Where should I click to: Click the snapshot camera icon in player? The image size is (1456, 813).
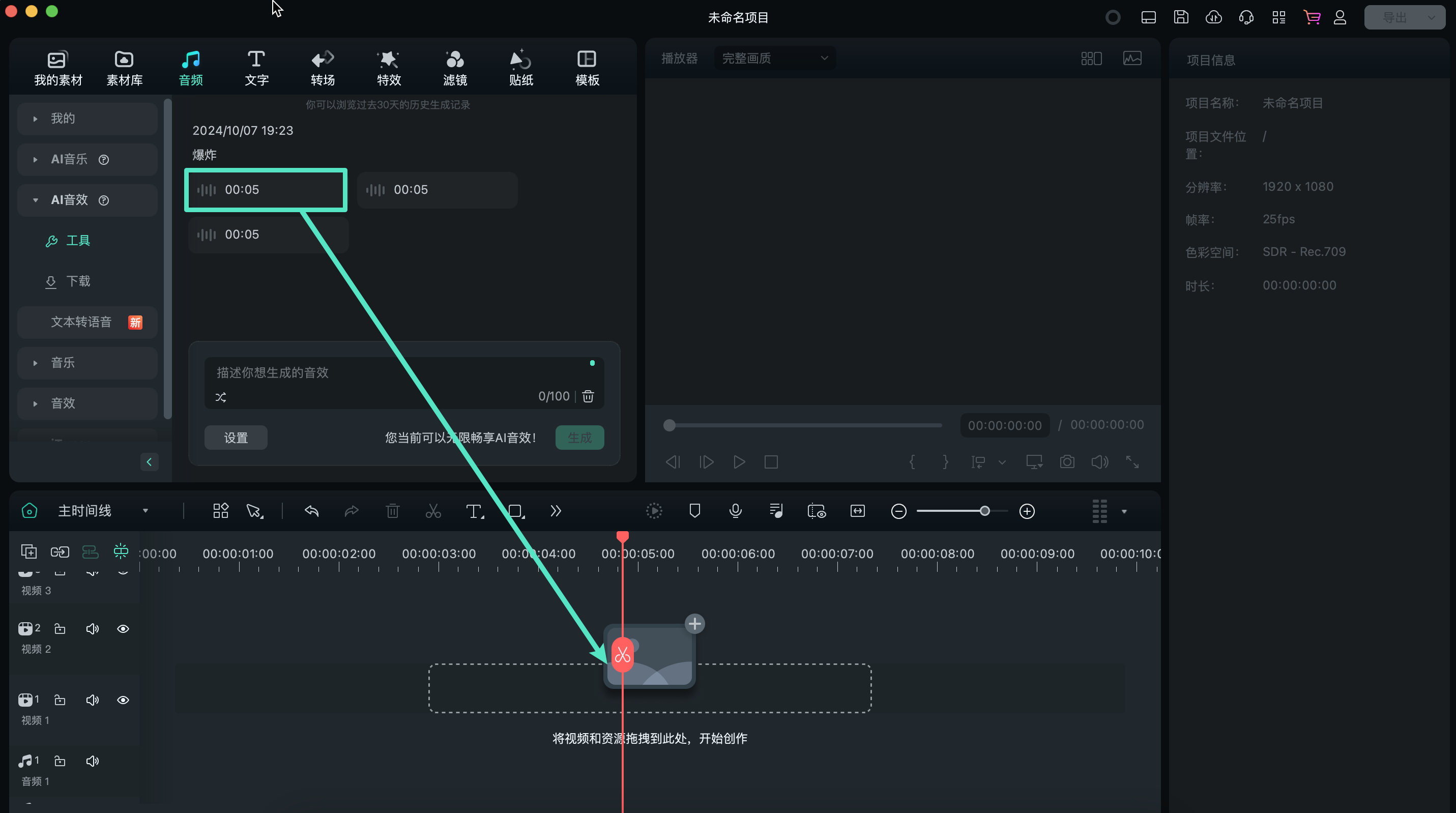1067,462
